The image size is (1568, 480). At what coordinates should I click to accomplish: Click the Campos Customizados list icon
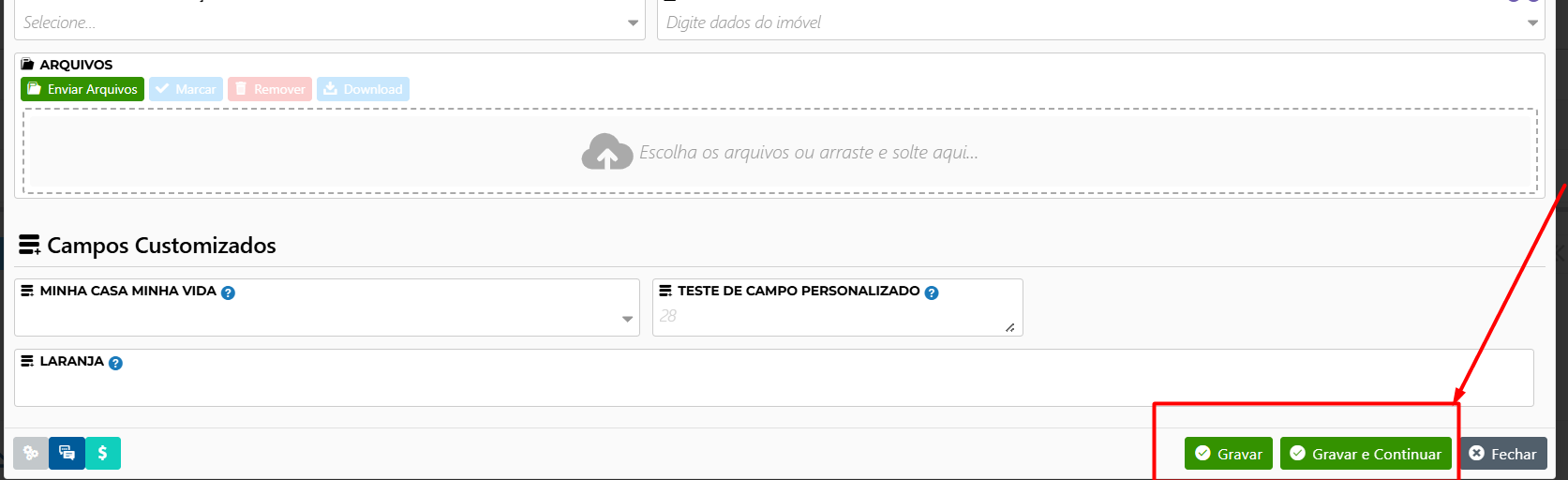(30, 246)
